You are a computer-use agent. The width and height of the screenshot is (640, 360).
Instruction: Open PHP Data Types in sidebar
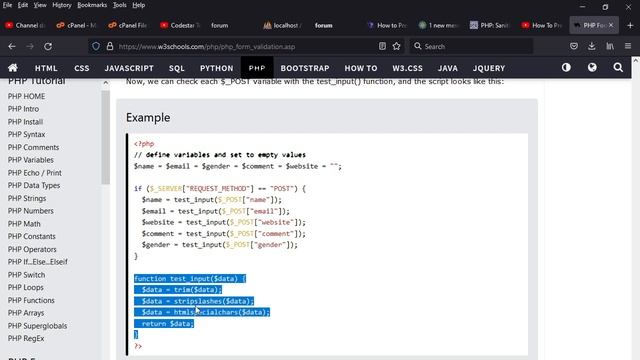click(x=34, y=185)
